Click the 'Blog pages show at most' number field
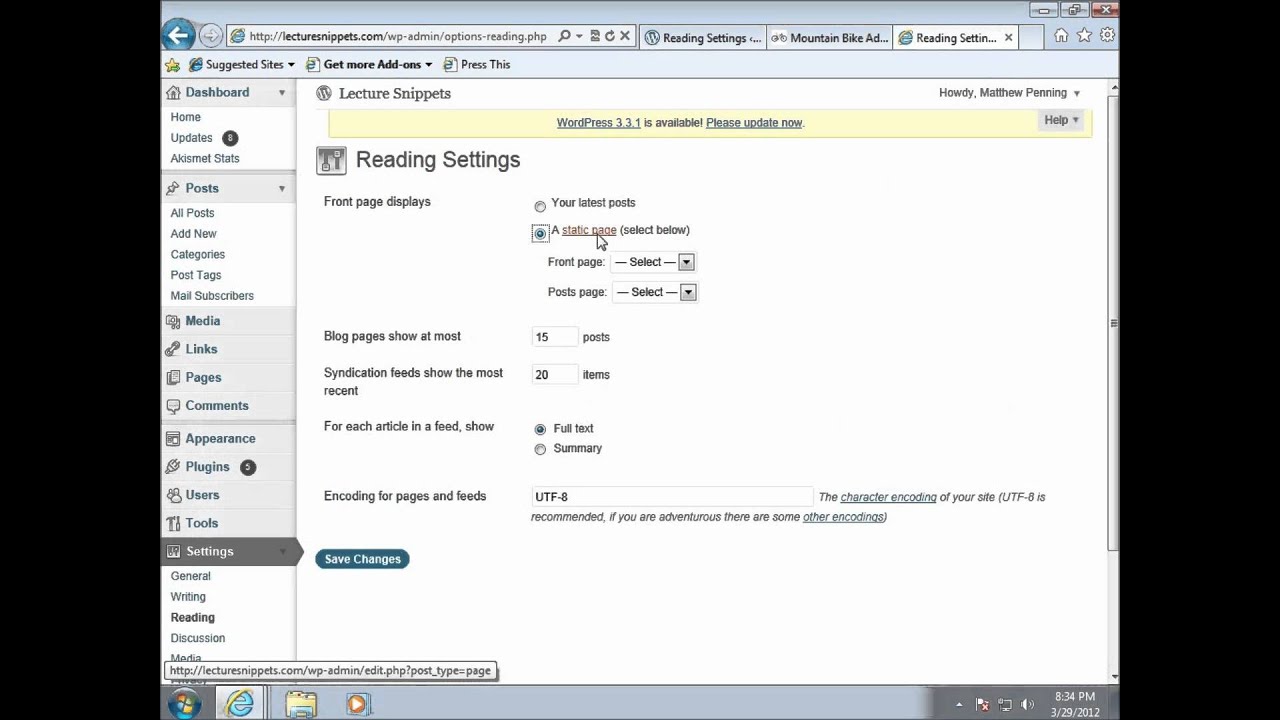 coord(554,337)
